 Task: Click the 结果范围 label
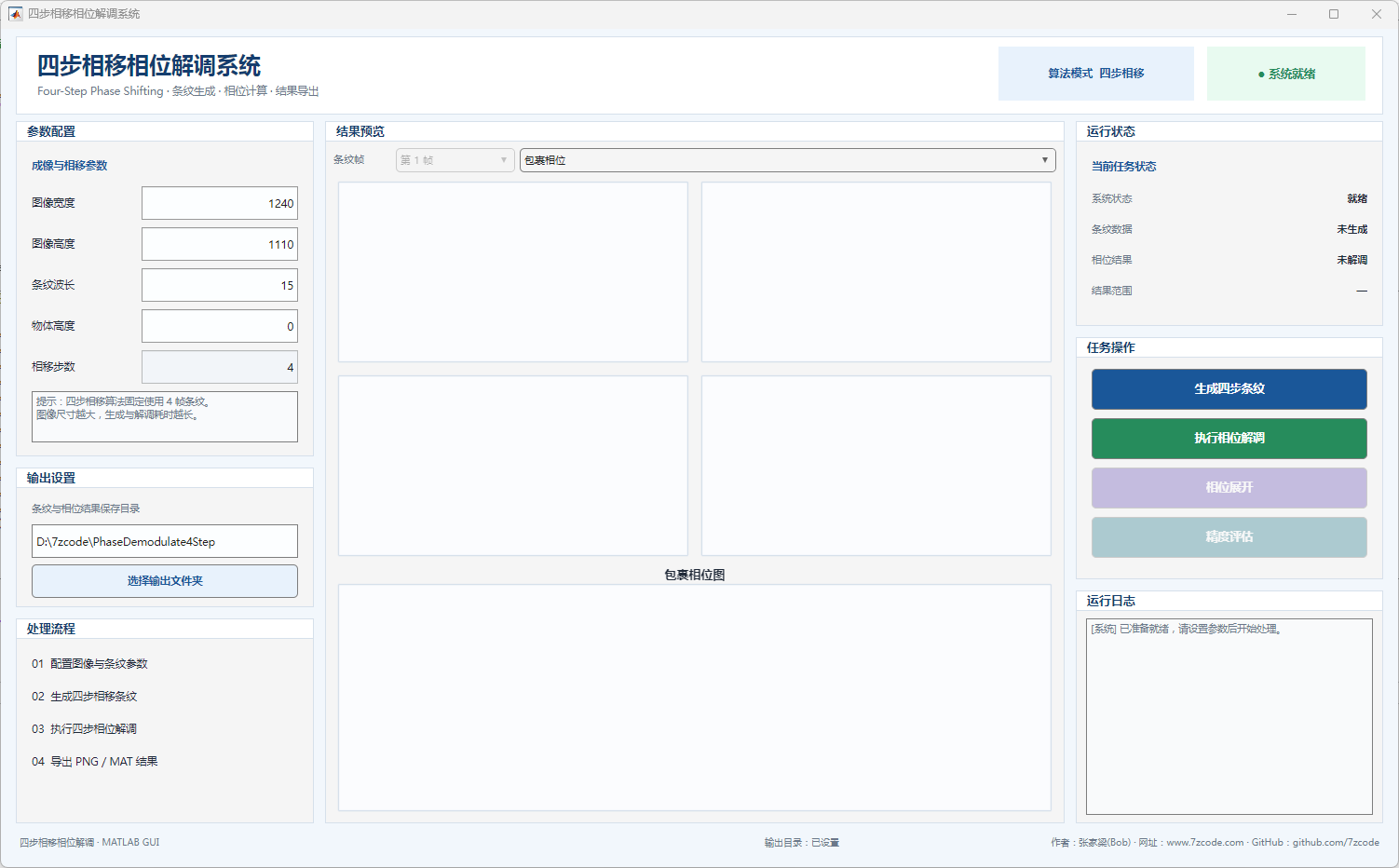click(x=1112, y=291)
